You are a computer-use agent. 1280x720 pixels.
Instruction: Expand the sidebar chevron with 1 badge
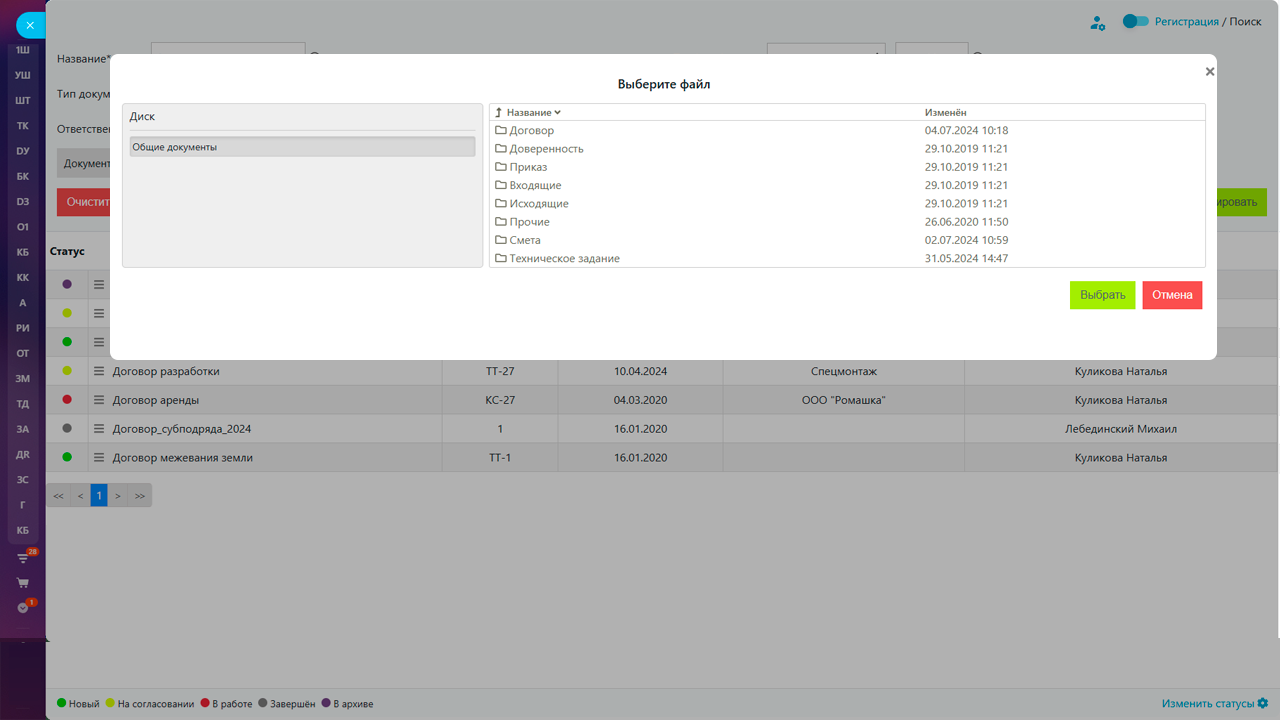[23, 607]
